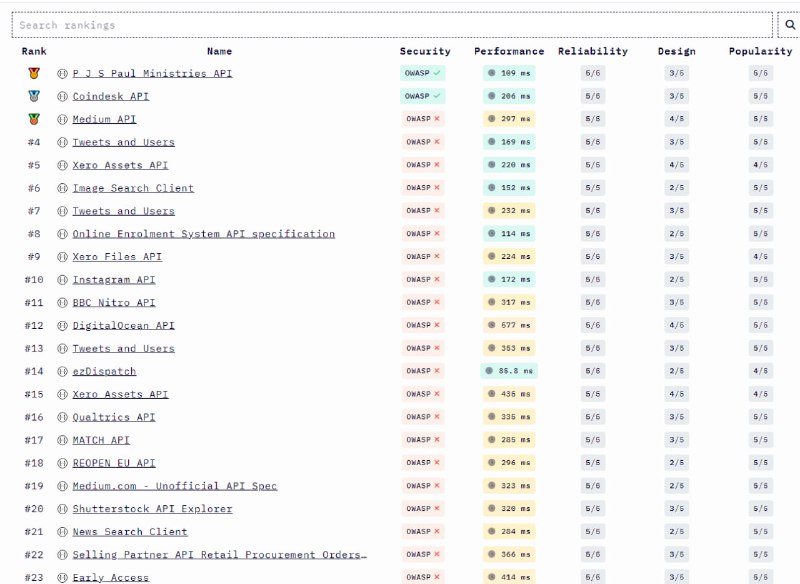
Task: Click the info icon next to DigitalOcean API
Action: [x=60, y=325]
